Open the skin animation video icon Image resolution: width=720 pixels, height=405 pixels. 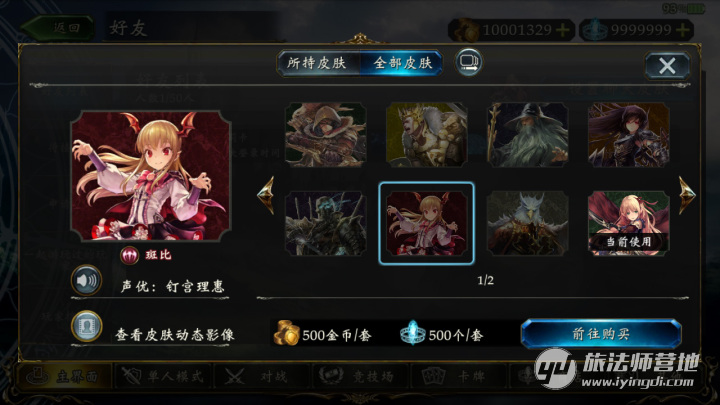86,326
